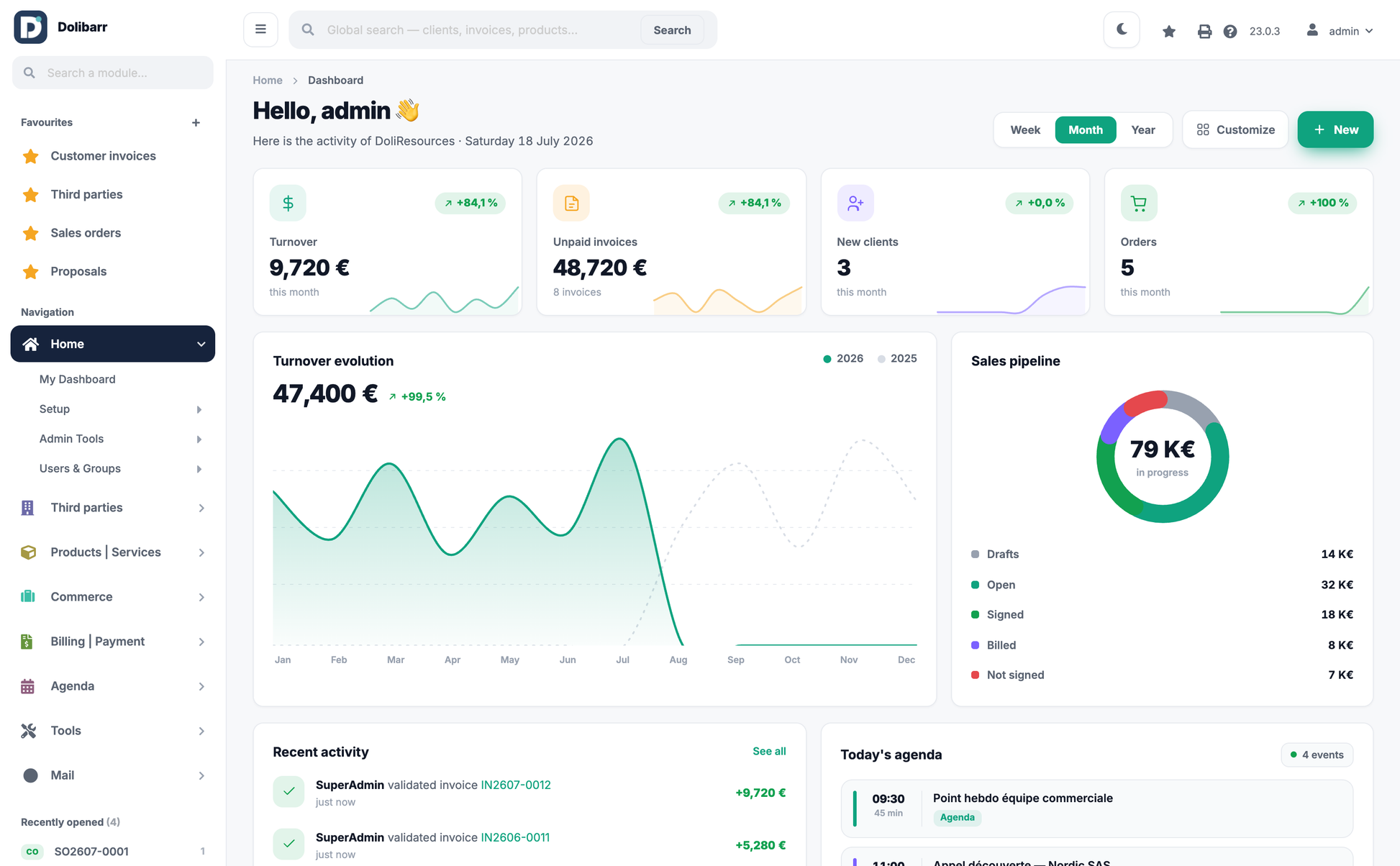Click the Products | Services box icon
The width and height of the screenshot is (1400, 866).
pos(28,552)
